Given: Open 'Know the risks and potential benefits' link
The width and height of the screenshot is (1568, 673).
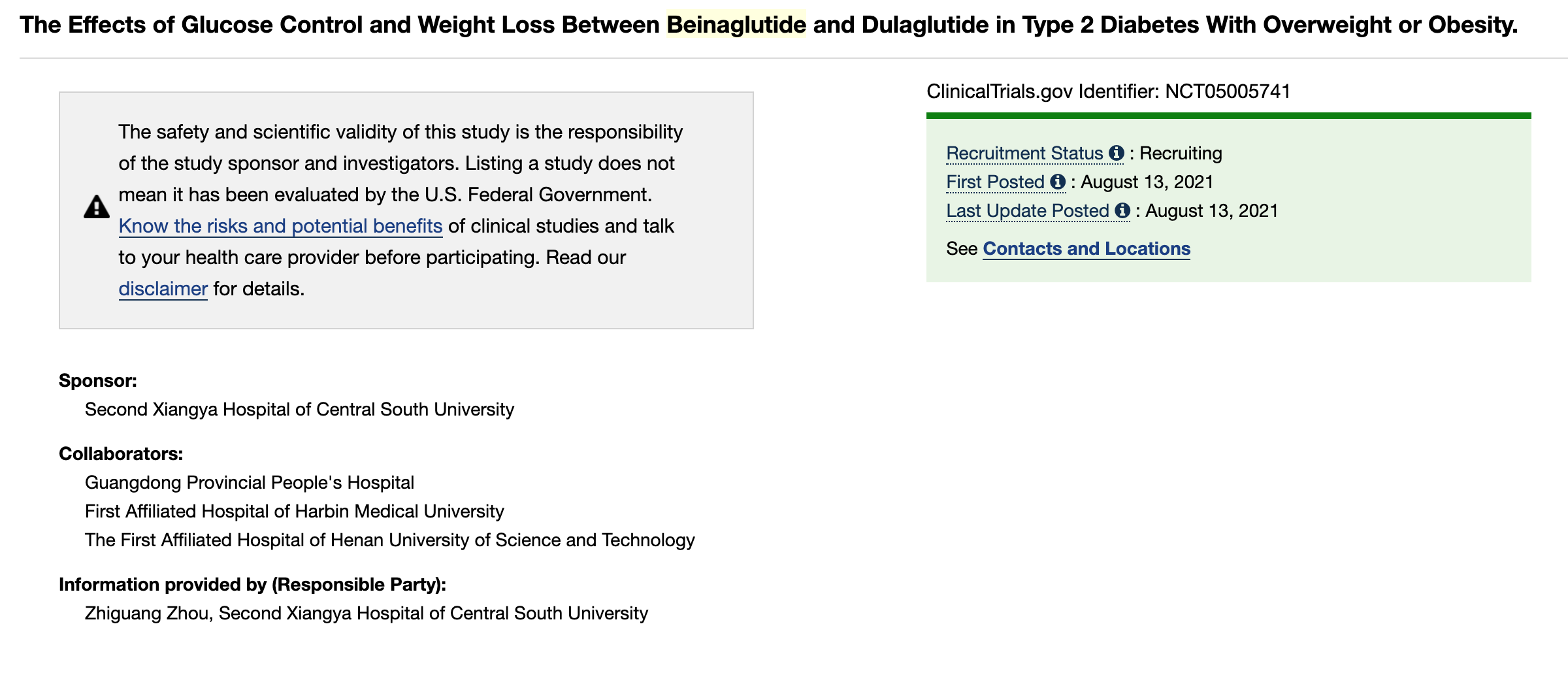Looking at the screenshot, I should tap(280, 226).
